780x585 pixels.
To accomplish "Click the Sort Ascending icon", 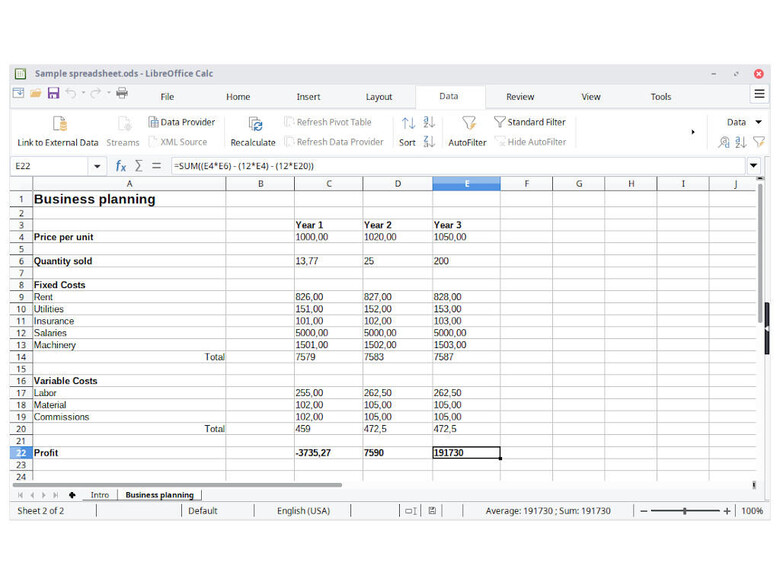I will pyautogui.click(x=429, y=122).
